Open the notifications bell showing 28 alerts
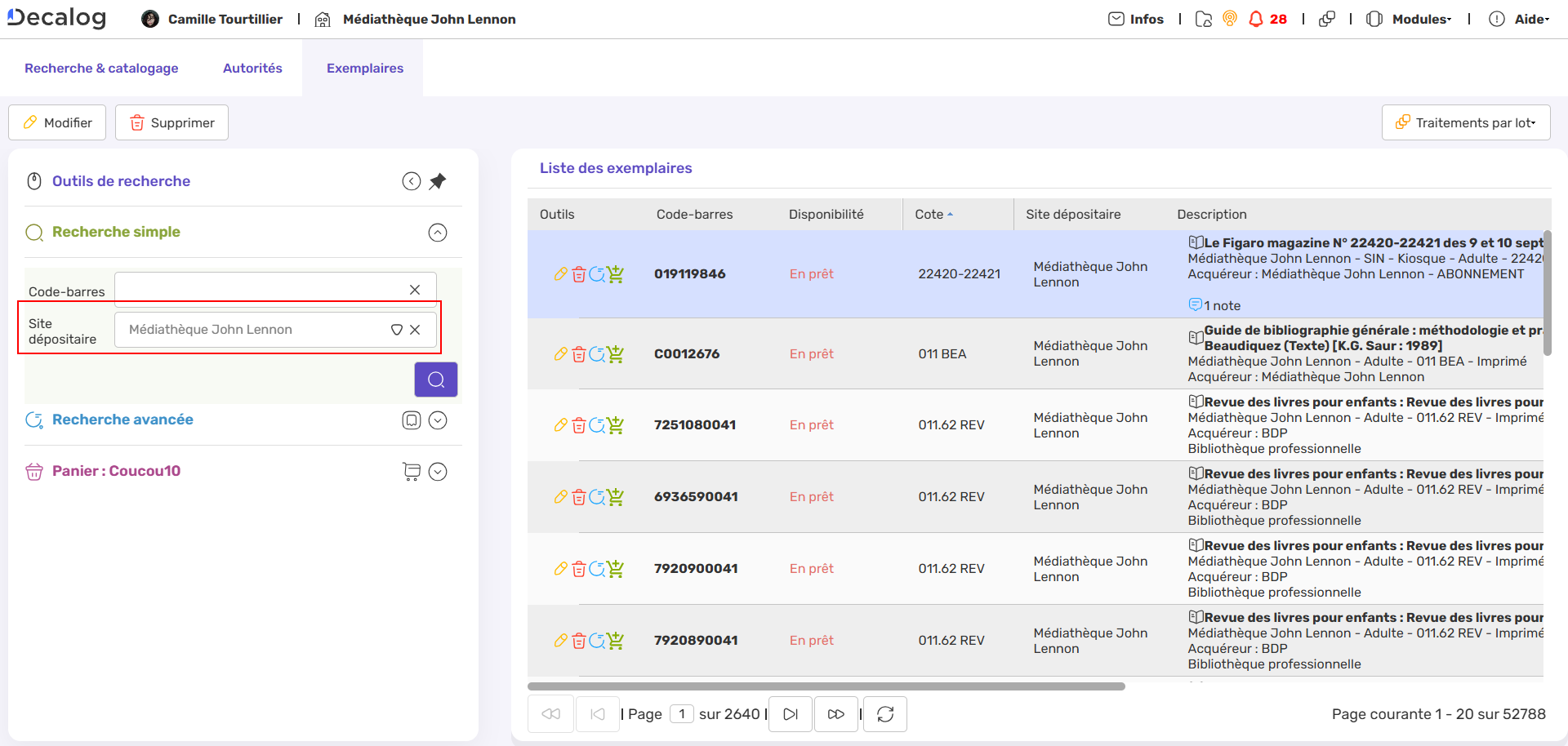Screen dimensions: 1568x746 pyautogui.click(x=1255, y=18)
